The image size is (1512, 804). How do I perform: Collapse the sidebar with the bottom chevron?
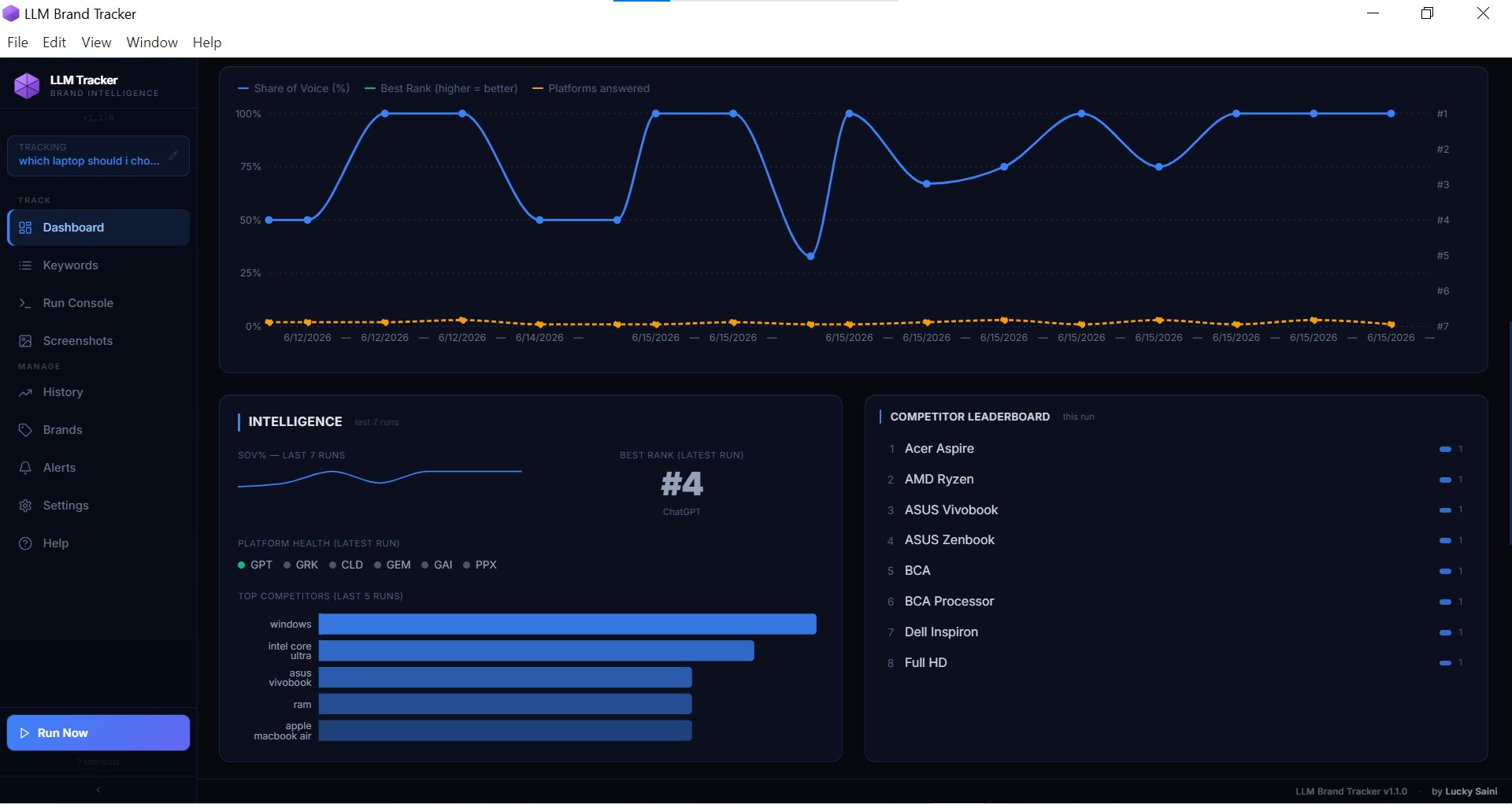coord(98,790)
